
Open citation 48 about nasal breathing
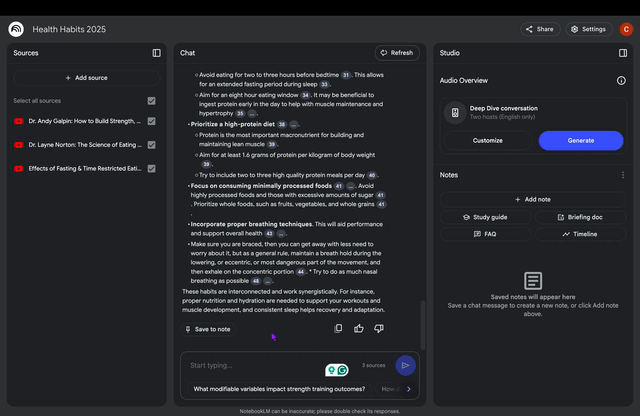pos(256,281)
